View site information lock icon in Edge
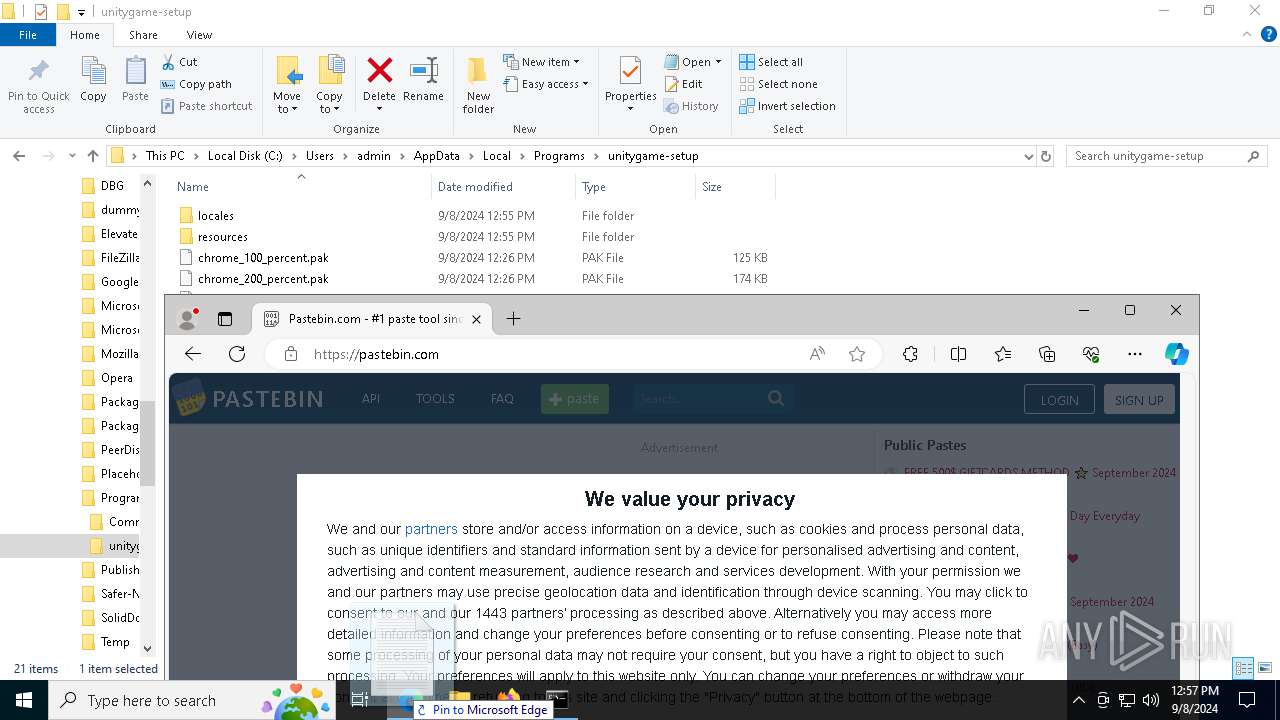Viewport: 1280px width, 720px height. [291, 354]
